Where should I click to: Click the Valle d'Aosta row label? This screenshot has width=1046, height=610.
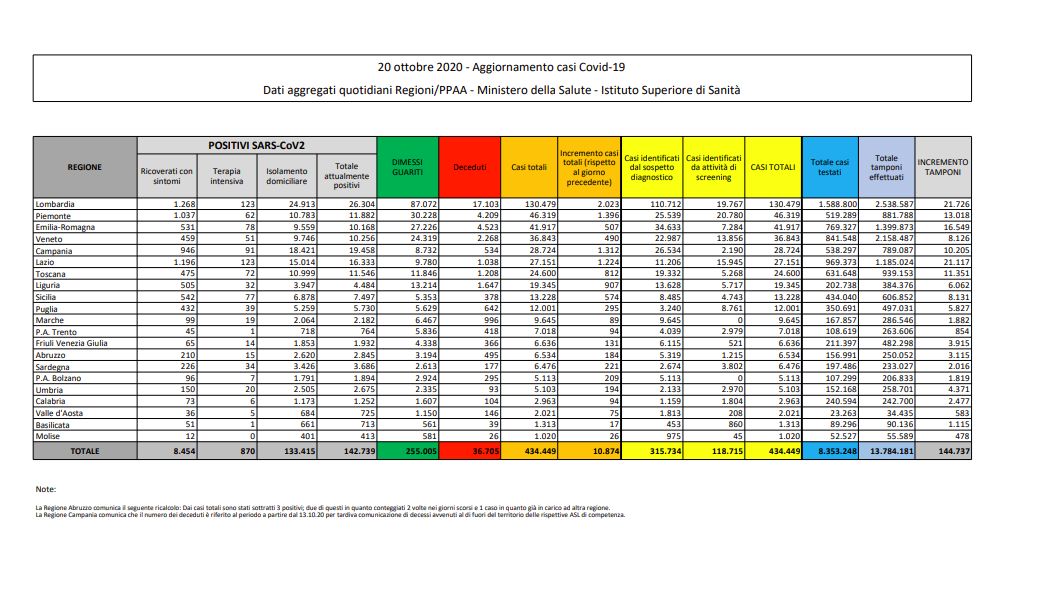[x=61, y=413]
